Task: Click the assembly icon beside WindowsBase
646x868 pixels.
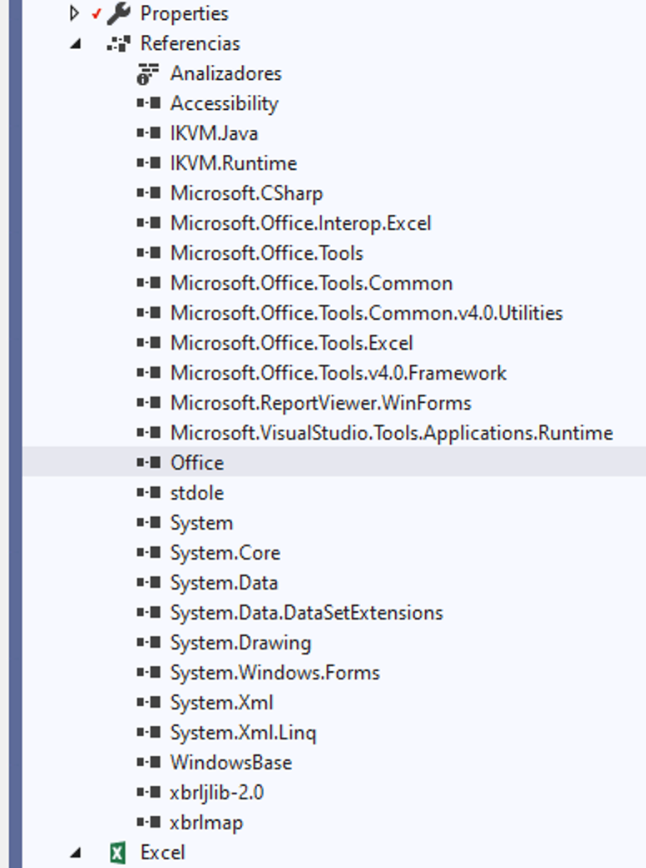Action: 148,763
